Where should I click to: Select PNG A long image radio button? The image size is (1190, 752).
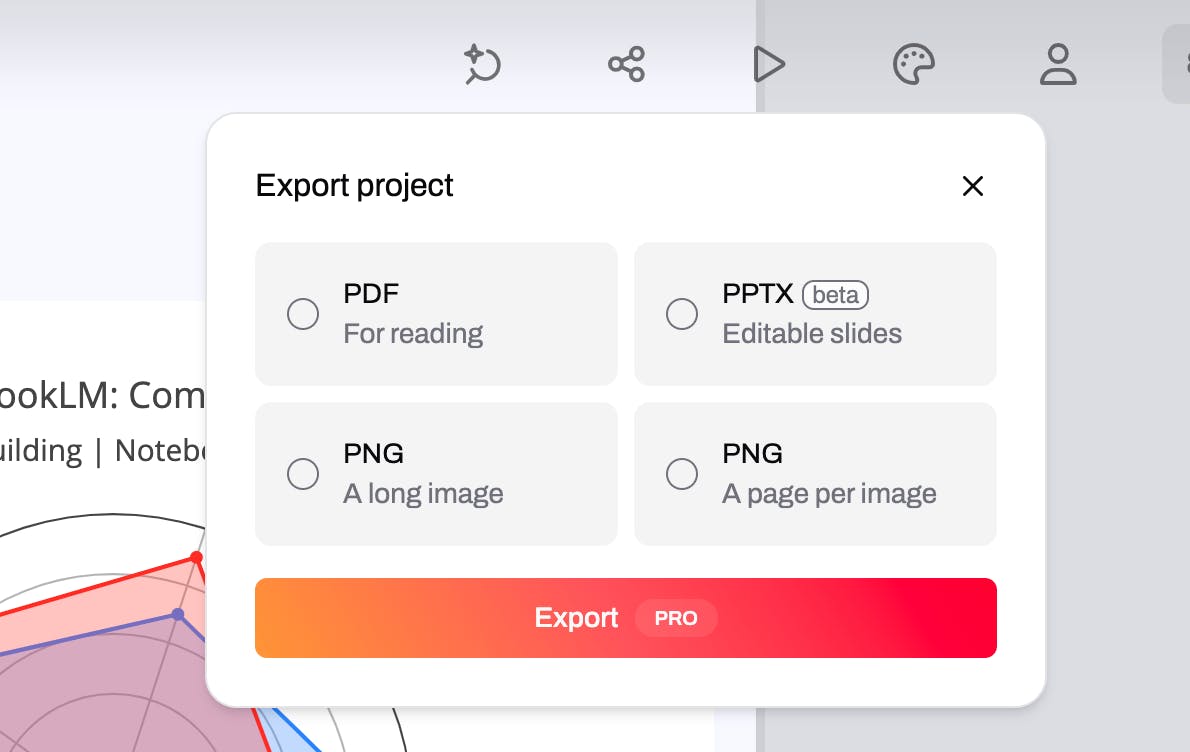[x=303, y=474]
